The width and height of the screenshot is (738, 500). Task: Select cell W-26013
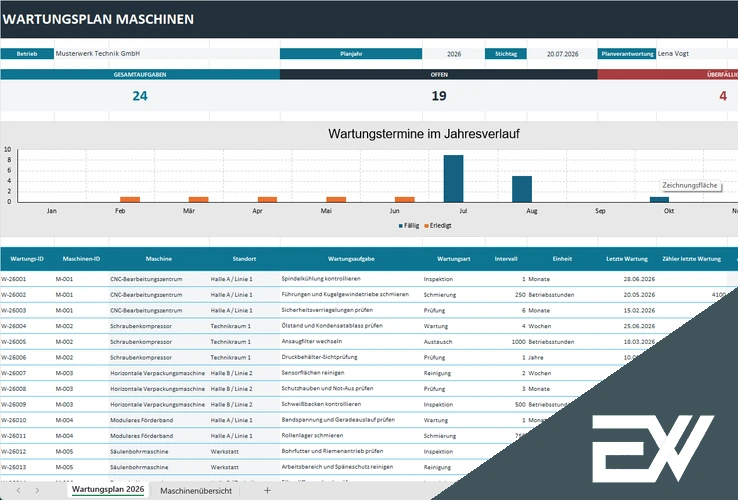27,467
